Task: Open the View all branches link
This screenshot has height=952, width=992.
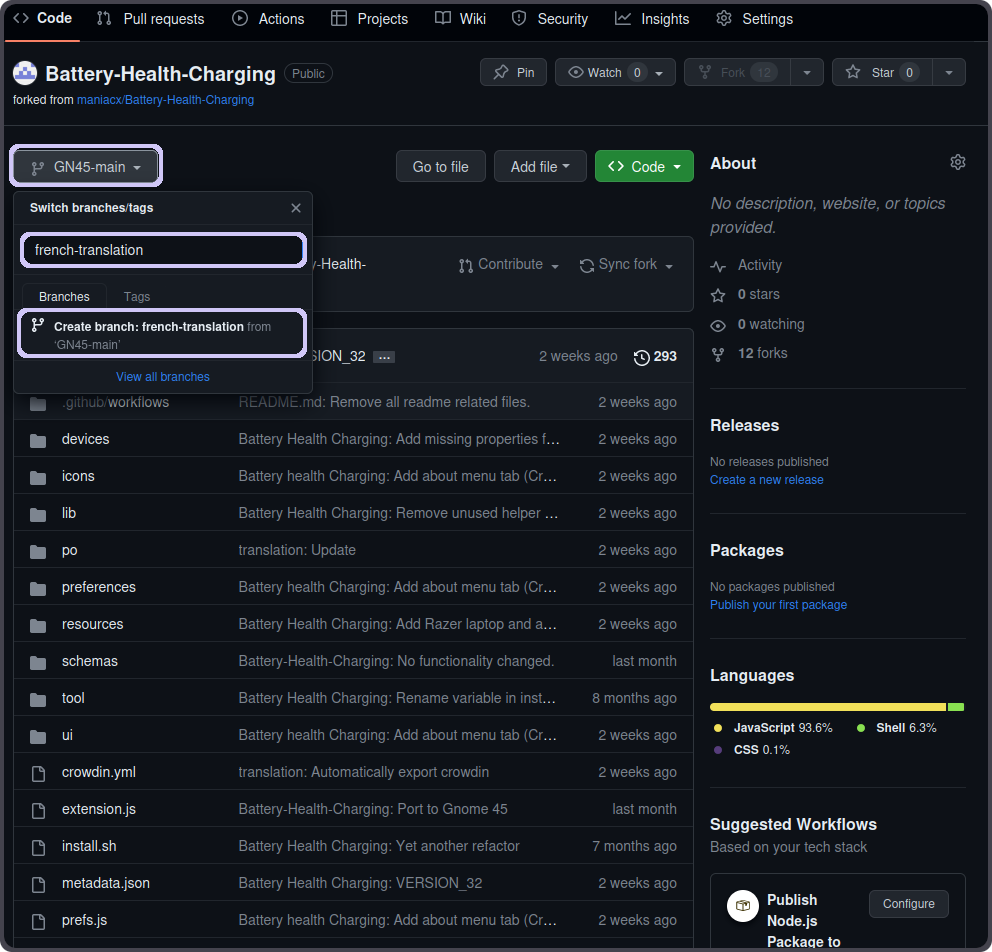Action: pyautogui.click(x=163, y=377)
